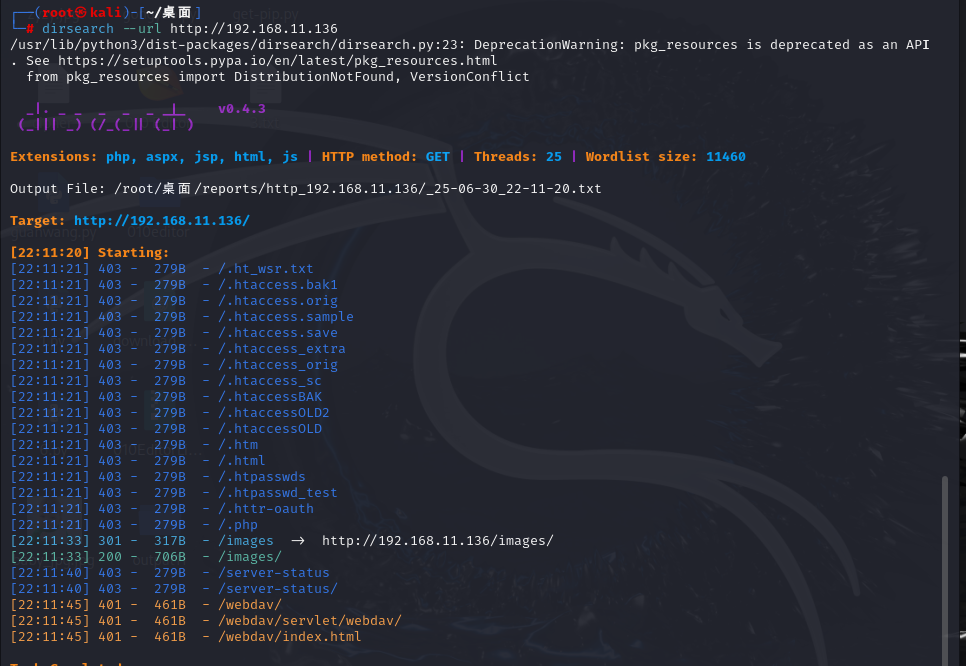966x666 pixels.
Task: Select the /webdav/index.html result path
Action: (290, 637)
